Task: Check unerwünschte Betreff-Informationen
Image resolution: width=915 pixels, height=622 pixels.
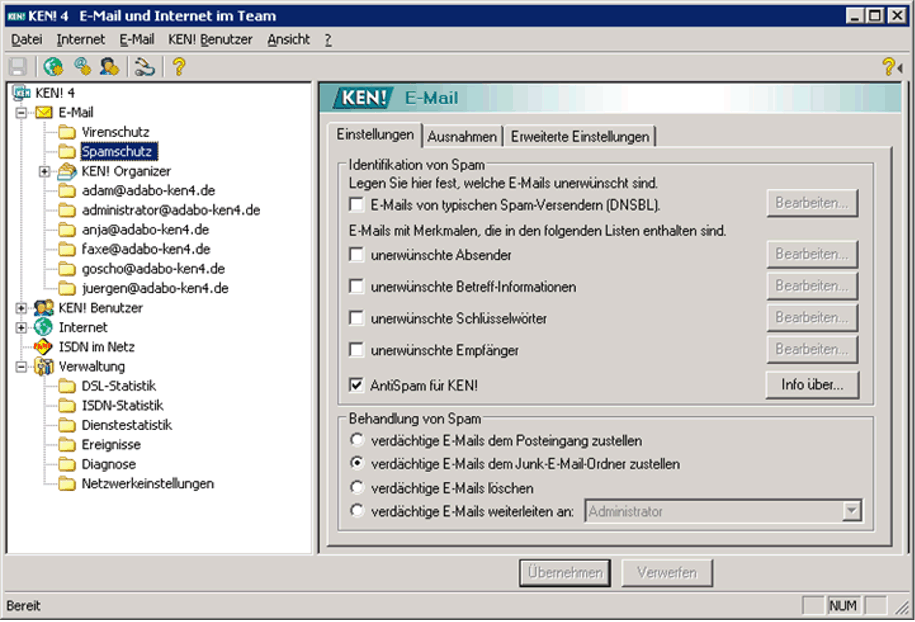Action: 356,286
